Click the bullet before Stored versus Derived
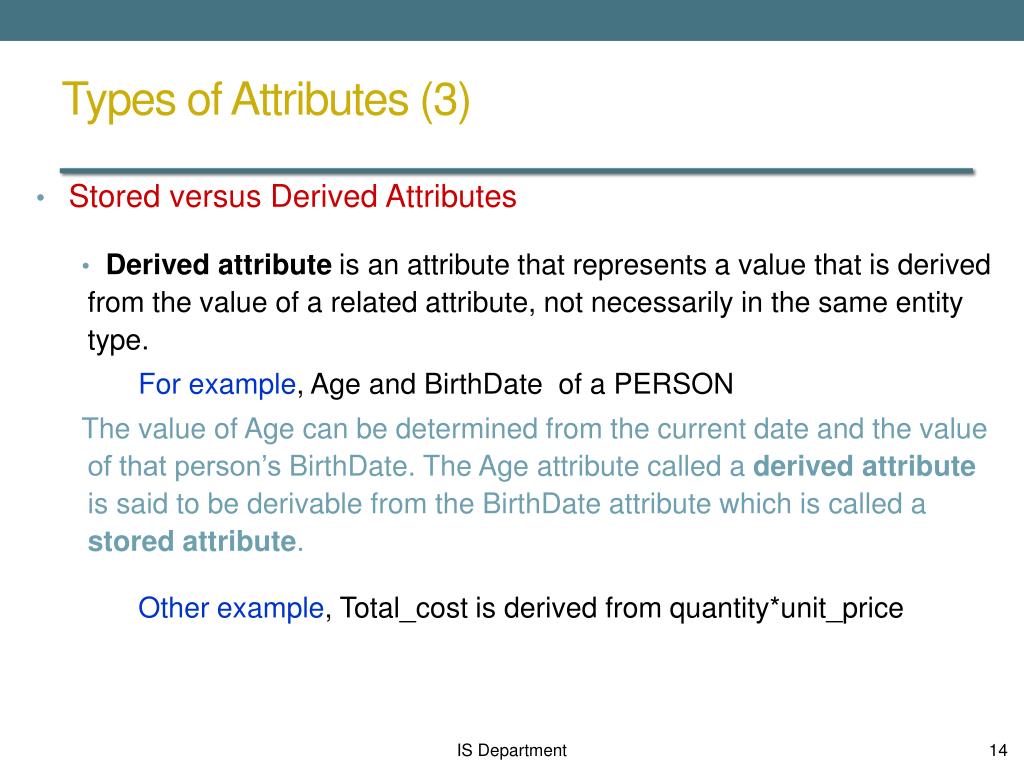 point(40,197)
